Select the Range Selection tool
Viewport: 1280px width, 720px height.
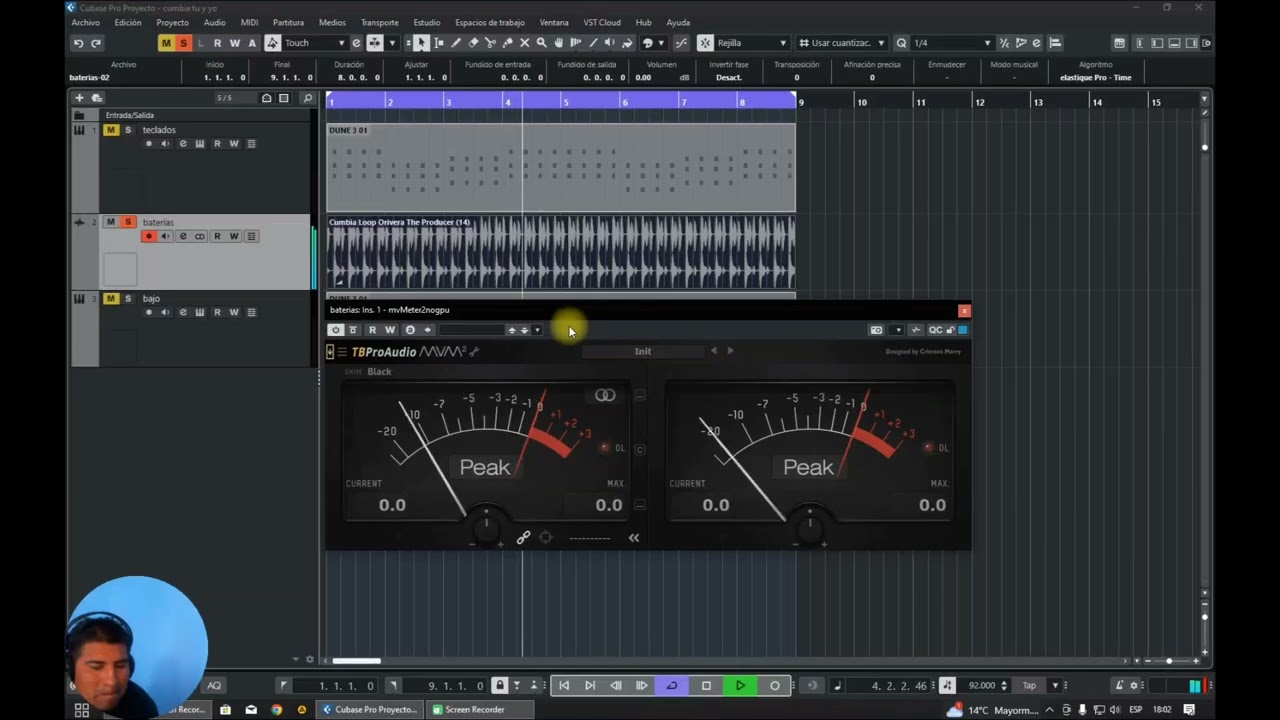click(439, 43)
